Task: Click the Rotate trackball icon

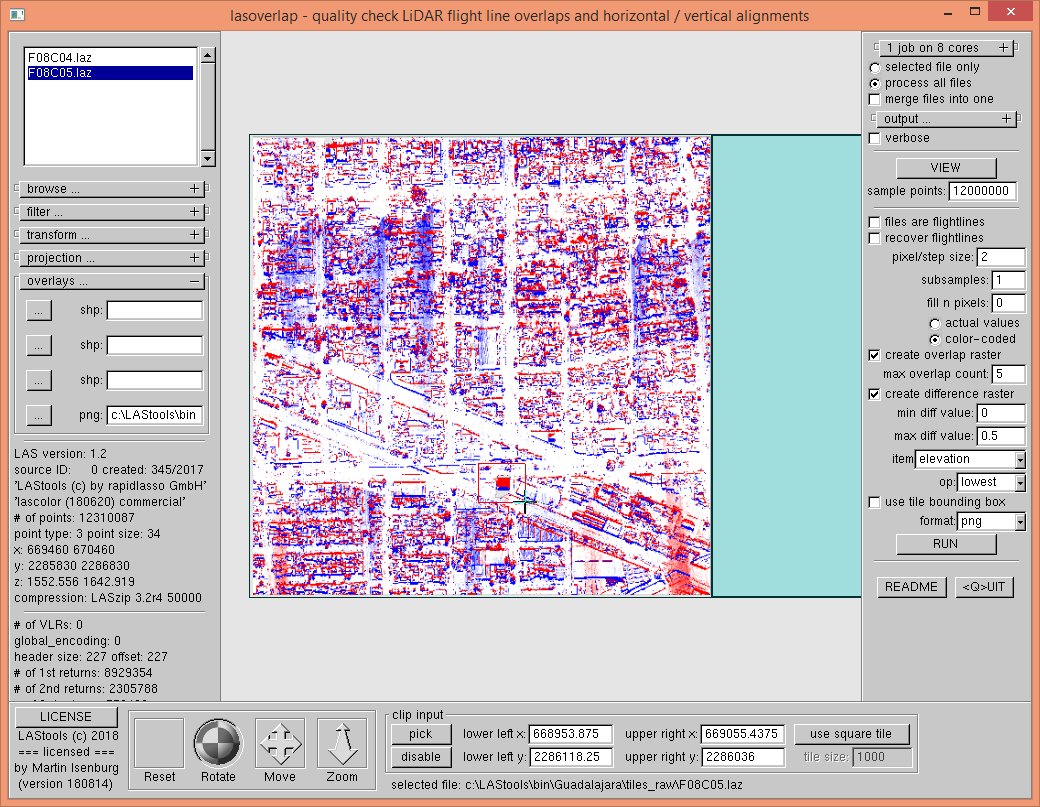Action: (x=218, y=743)
